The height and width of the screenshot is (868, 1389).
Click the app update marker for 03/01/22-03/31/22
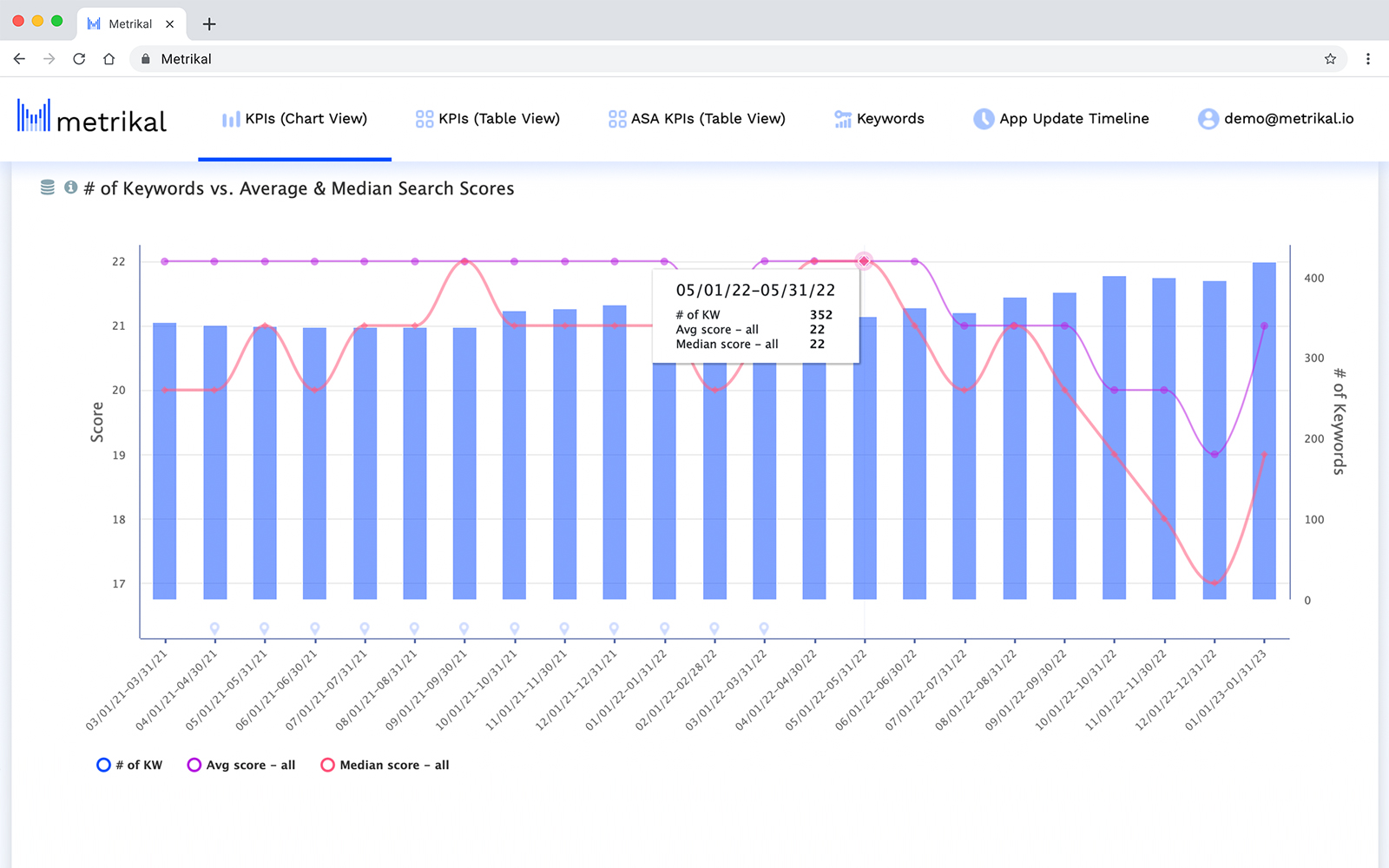point(764,628)
